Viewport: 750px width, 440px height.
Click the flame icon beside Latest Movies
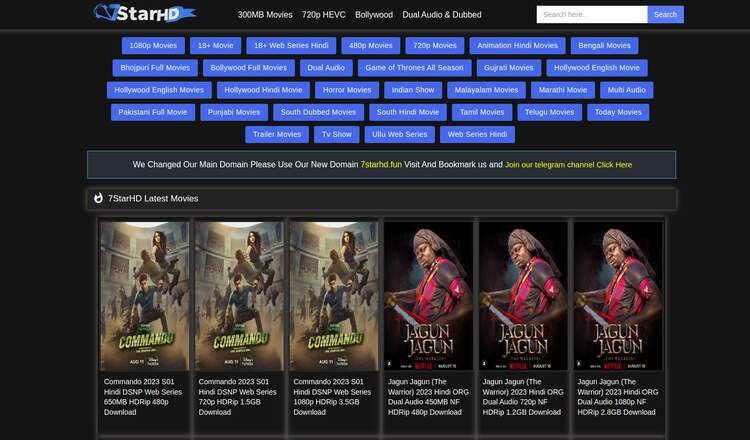tap(98, 198)
